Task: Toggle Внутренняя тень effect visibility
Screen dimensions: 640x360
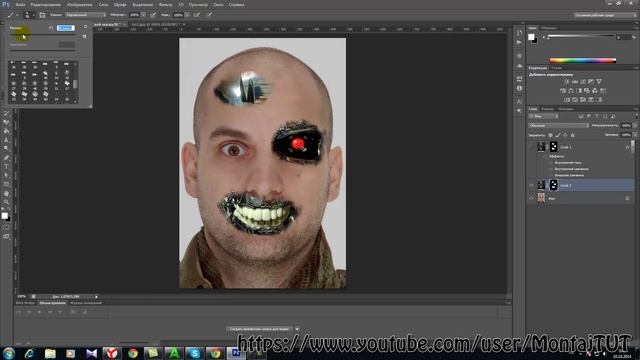Action: tap(551, 162)
